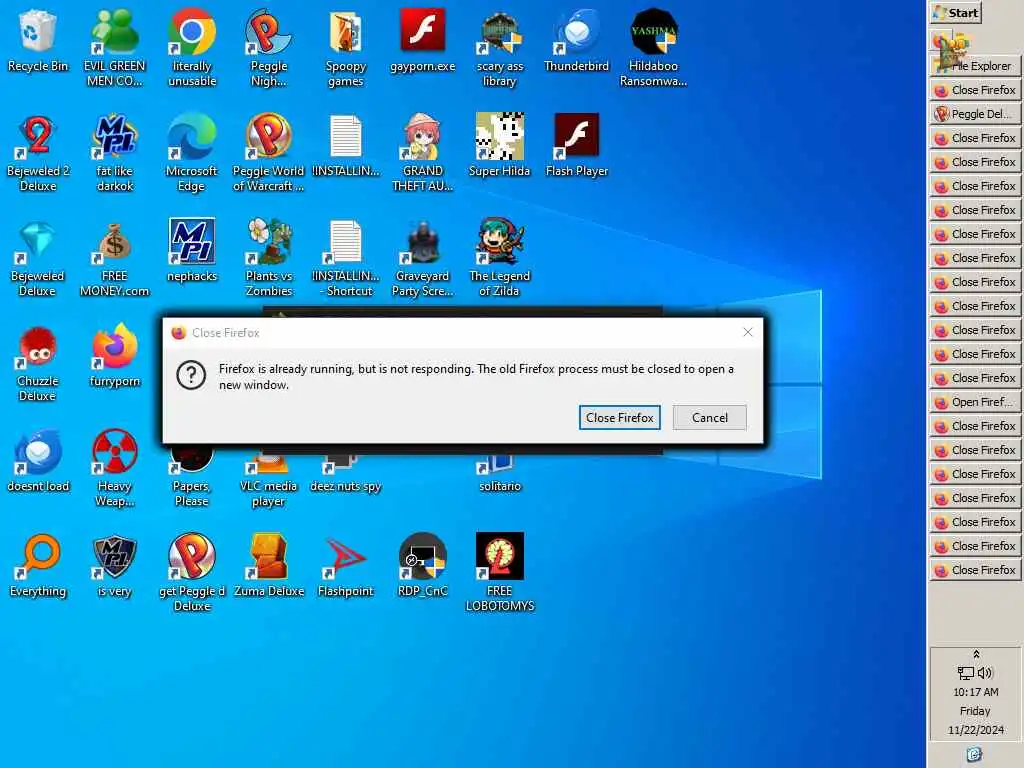
Task: Select the Peggle World of Warcraft icon
Action: 268,152
